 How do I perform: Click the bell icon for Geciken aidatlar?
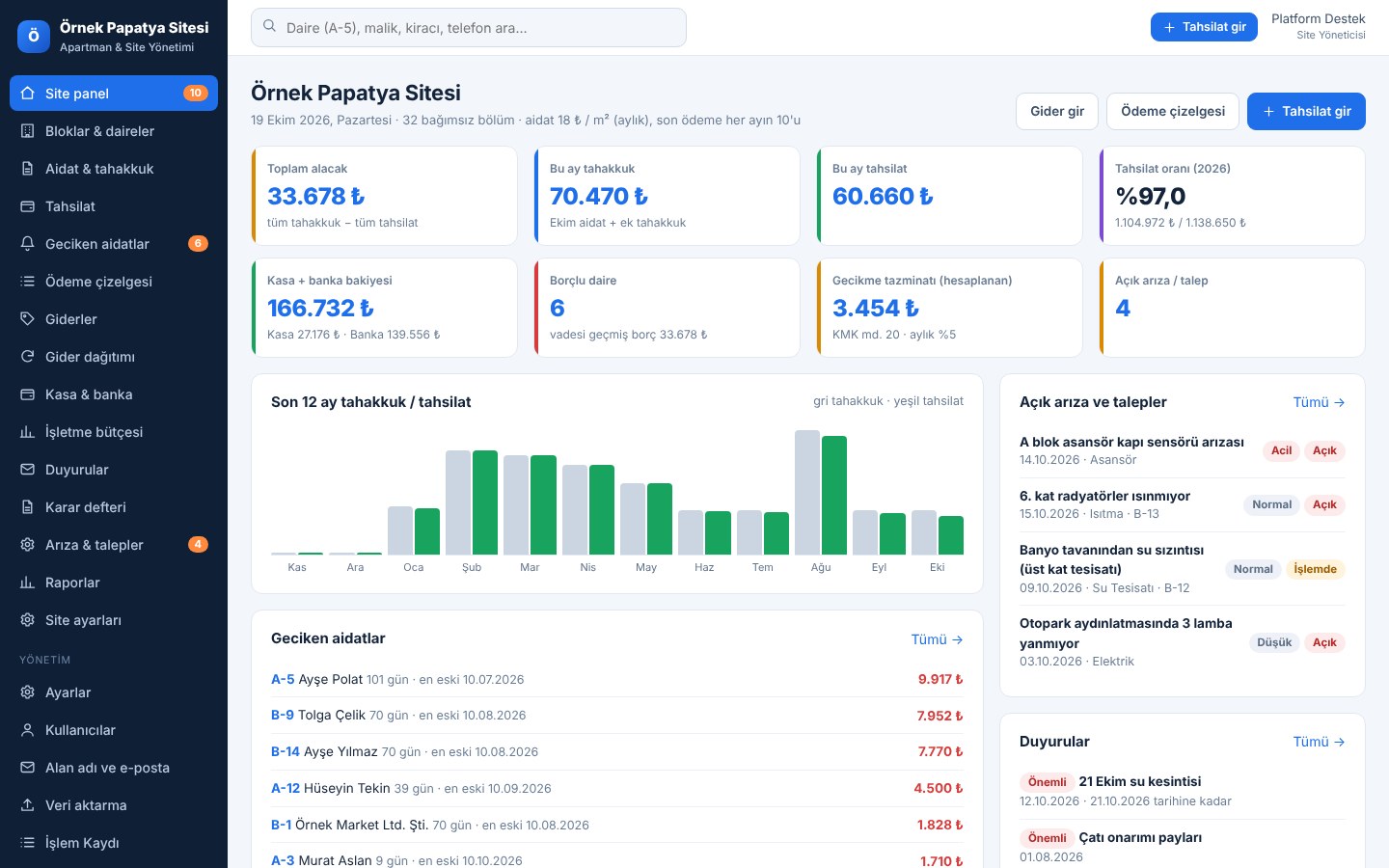(27, 244)
